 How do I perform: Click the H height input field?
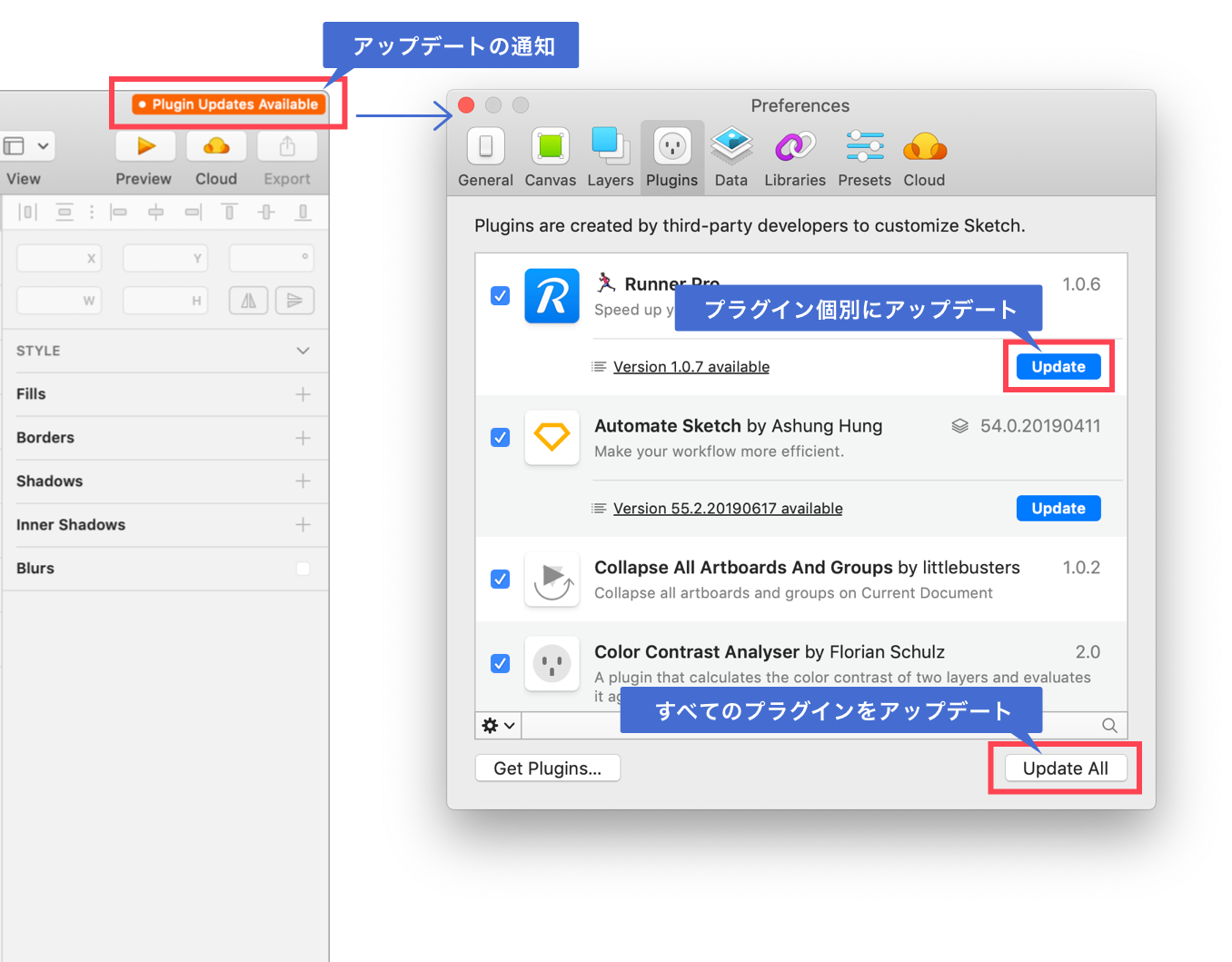pos(165,301)
